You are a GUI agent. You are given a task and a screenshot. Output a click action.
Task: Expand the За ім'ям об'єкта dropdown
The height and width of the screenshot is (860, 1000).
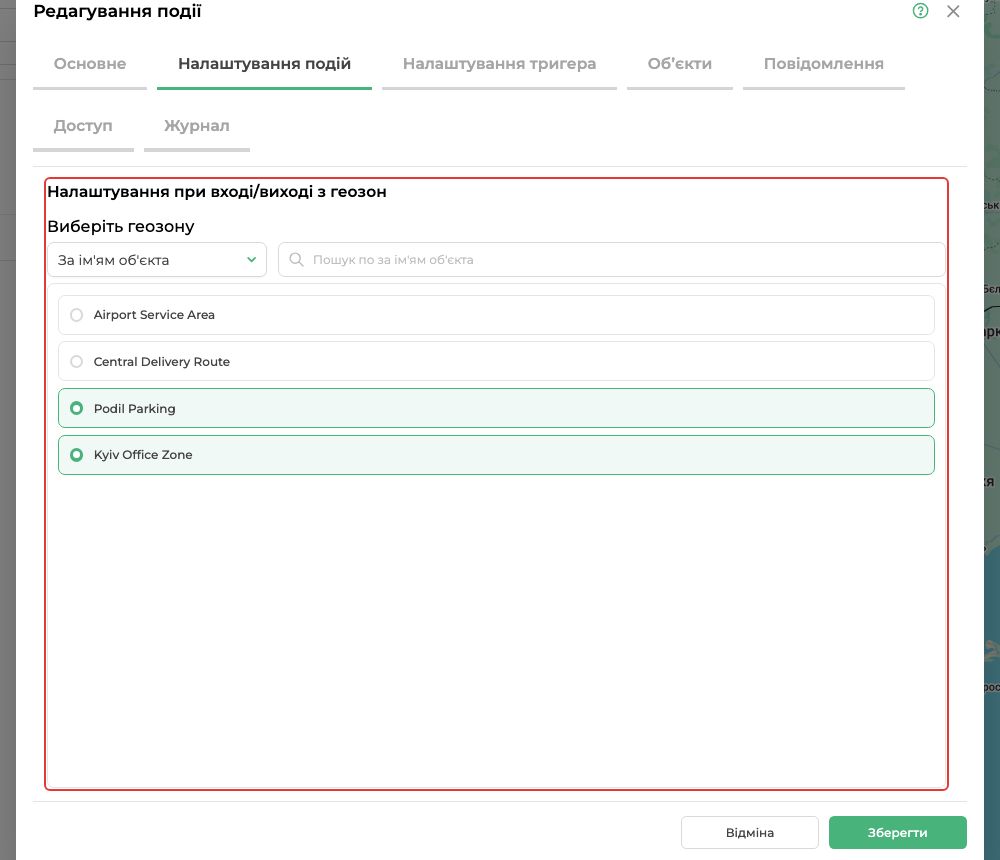click(x=157, y=260)
